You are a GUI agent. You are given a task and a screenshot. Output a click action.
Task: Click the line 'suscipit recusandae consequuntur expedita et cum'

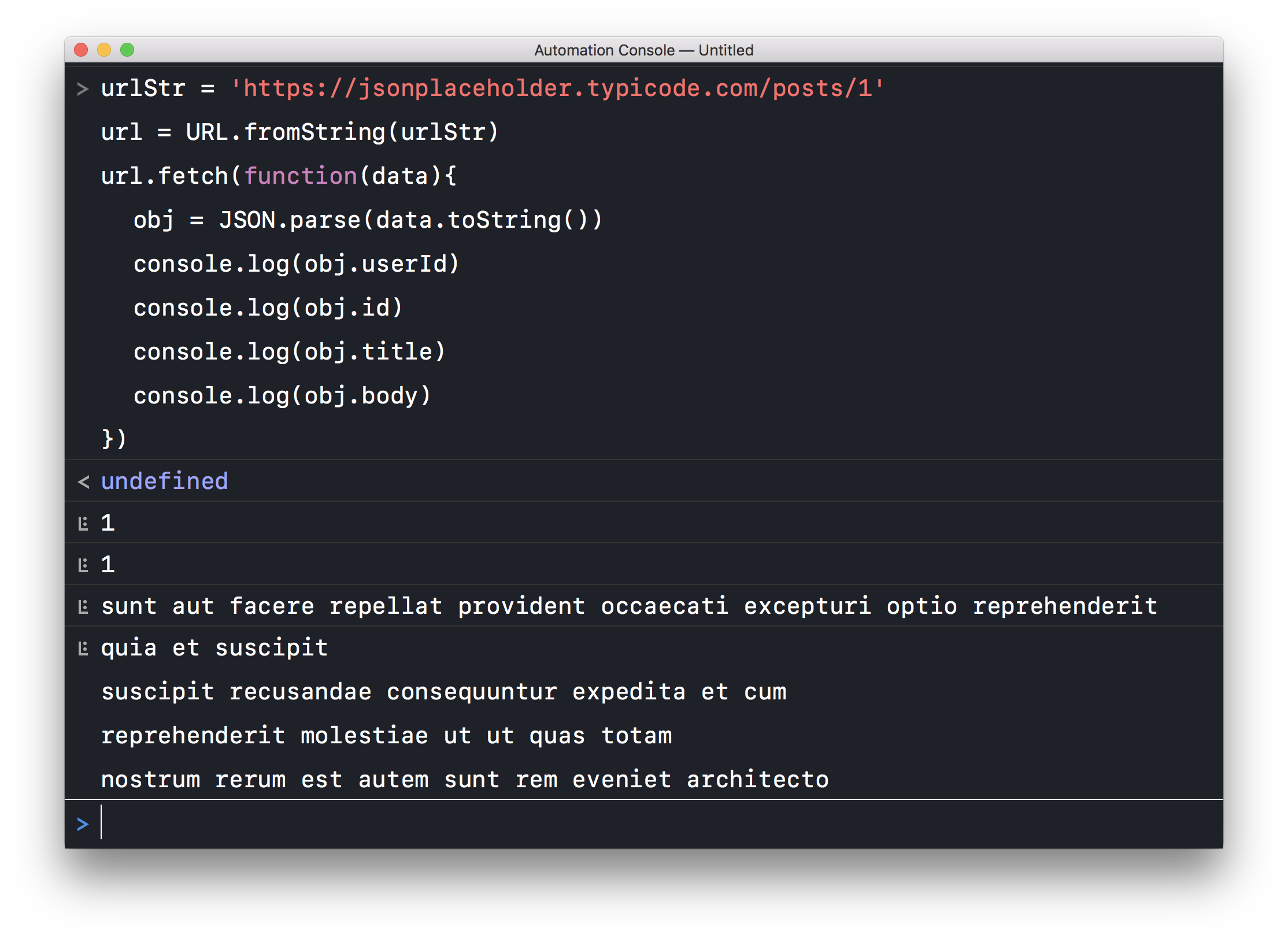(444, 692)
